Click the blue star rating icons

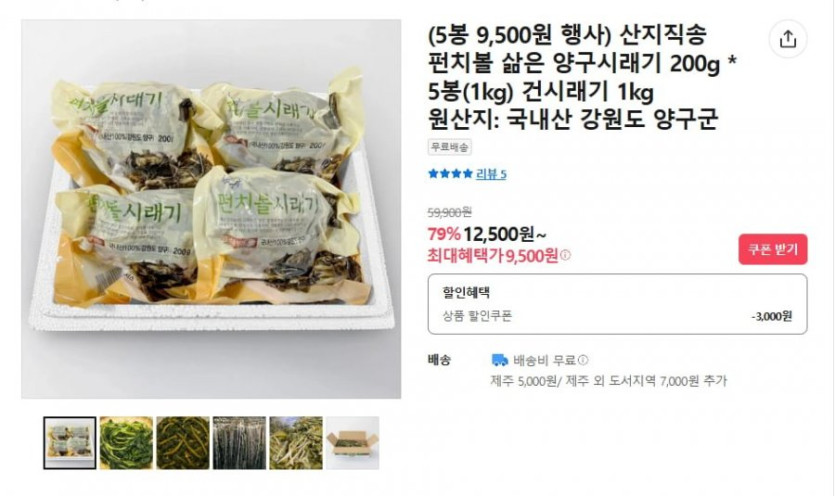click(450, 174)
